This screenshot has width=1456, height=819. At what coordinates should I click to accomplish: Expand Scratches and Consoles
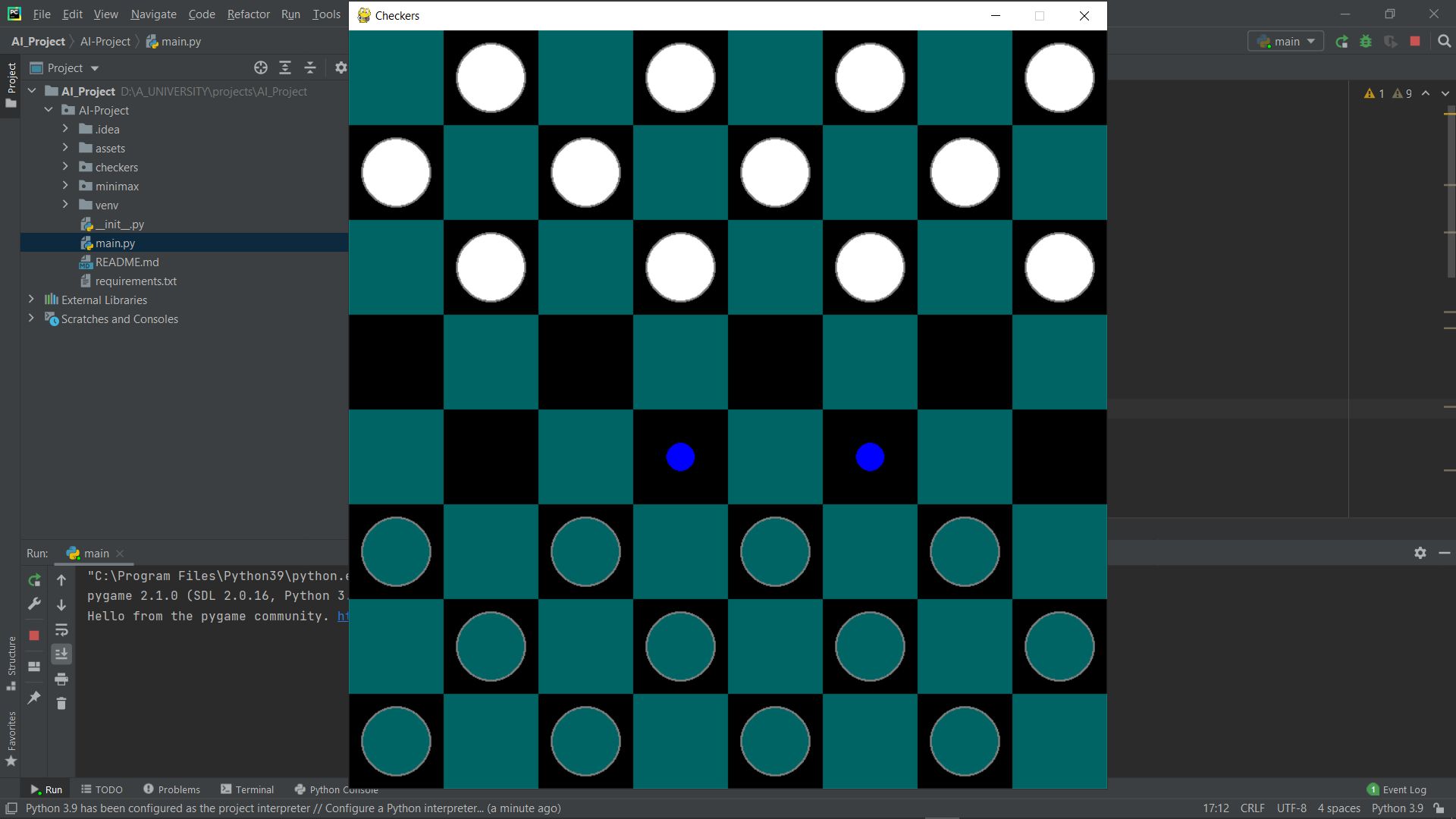click(x=31, y=318)
